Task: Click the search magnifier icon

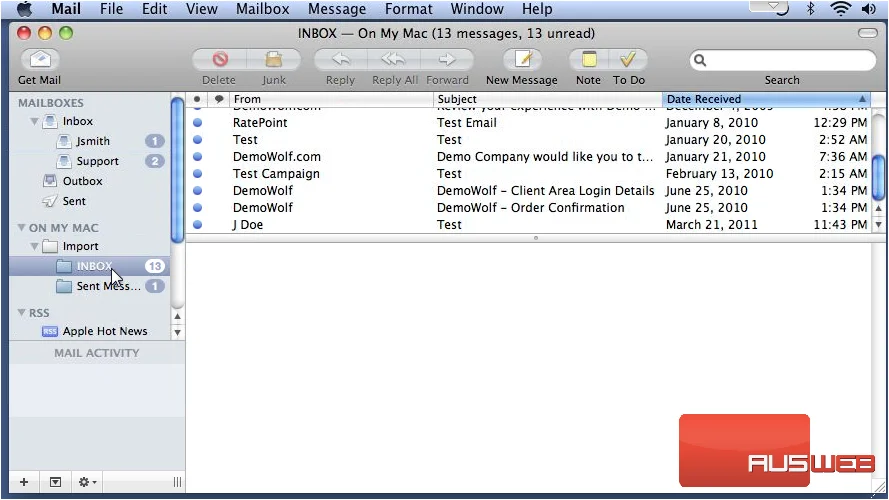Action: pos(700,60)
